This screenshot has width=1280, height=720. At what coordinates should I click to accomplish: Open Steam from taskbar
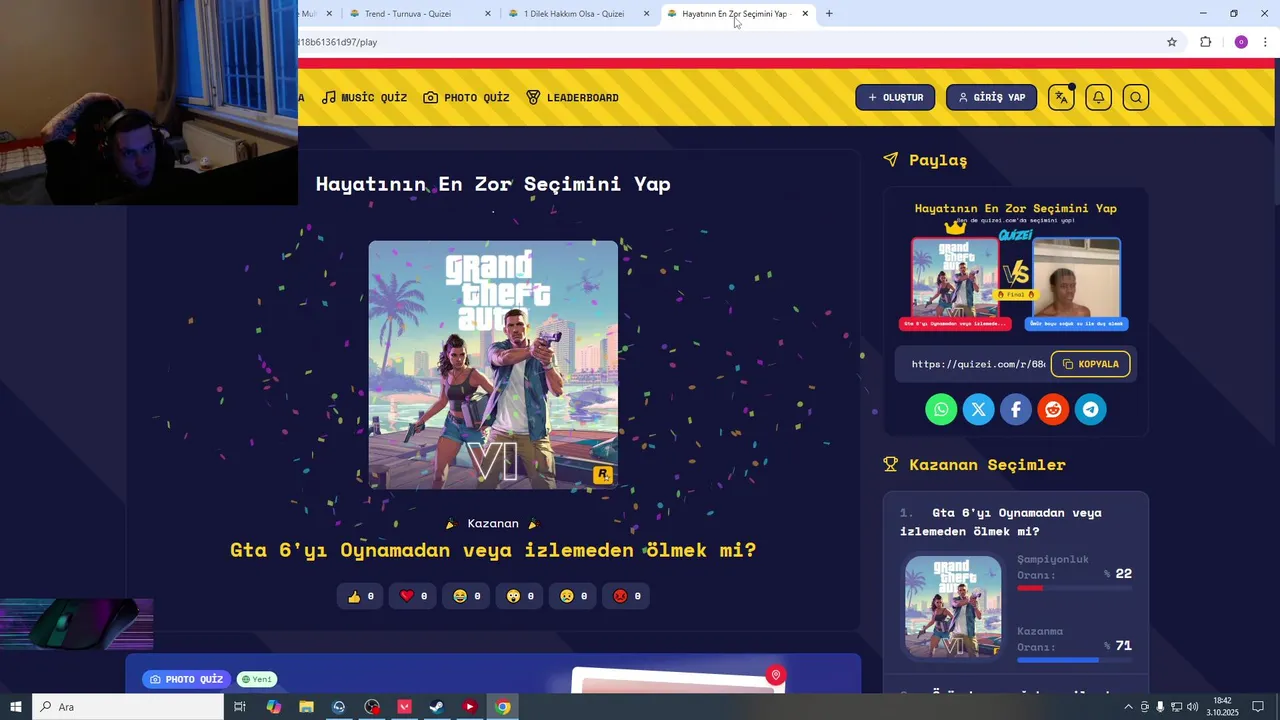pyautogui.click(x=437, y=707)
